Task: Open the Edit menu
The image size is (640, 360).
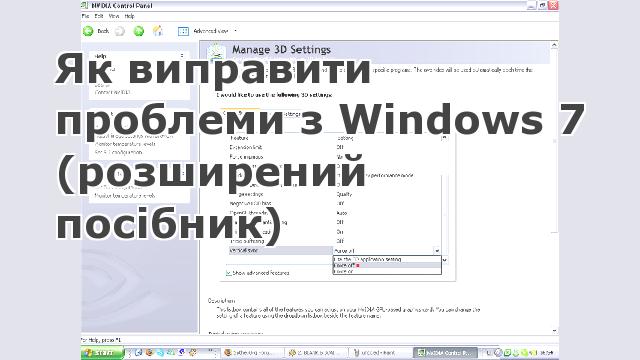Action: (99, 16)
